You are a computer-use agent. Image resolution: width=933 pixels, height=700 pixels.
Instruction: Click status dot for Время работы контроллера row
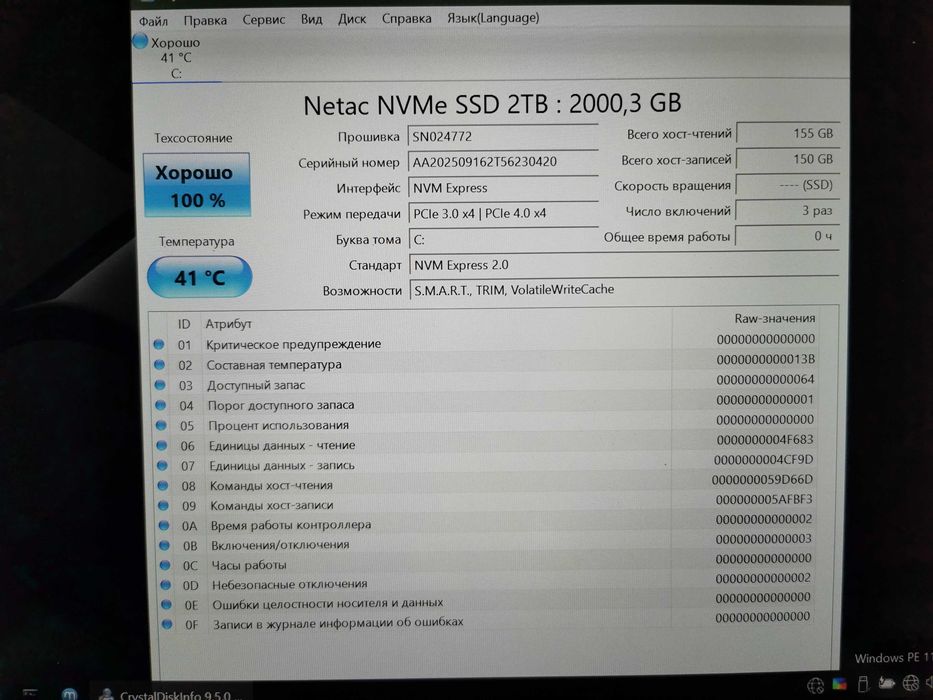164,525
